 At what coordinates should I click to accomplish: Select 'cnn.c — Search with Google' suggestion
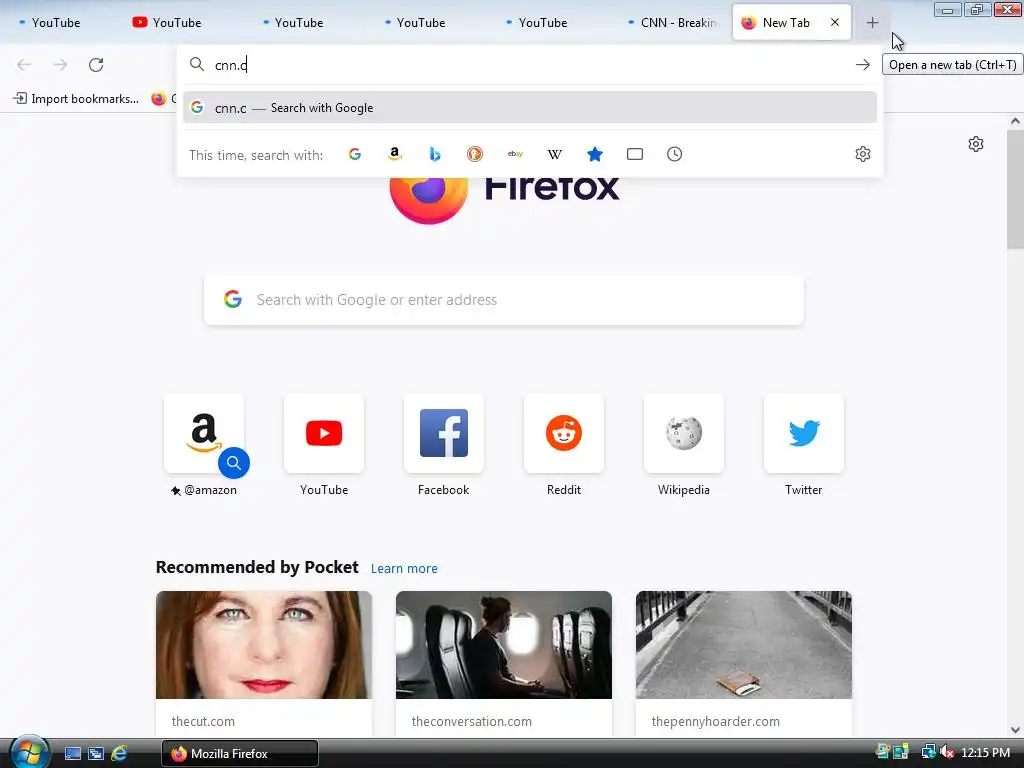pyautogui.click(x=530, y=108)
